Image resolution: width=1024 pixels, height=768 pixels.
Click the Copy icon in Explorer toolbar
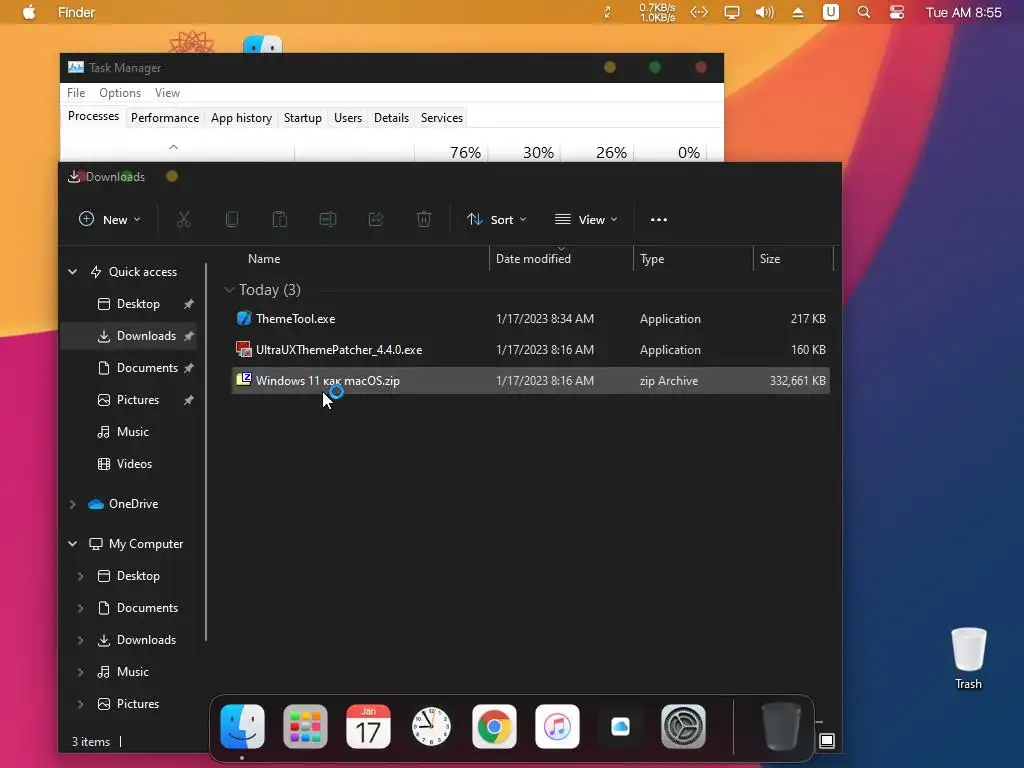coord(232,219)
